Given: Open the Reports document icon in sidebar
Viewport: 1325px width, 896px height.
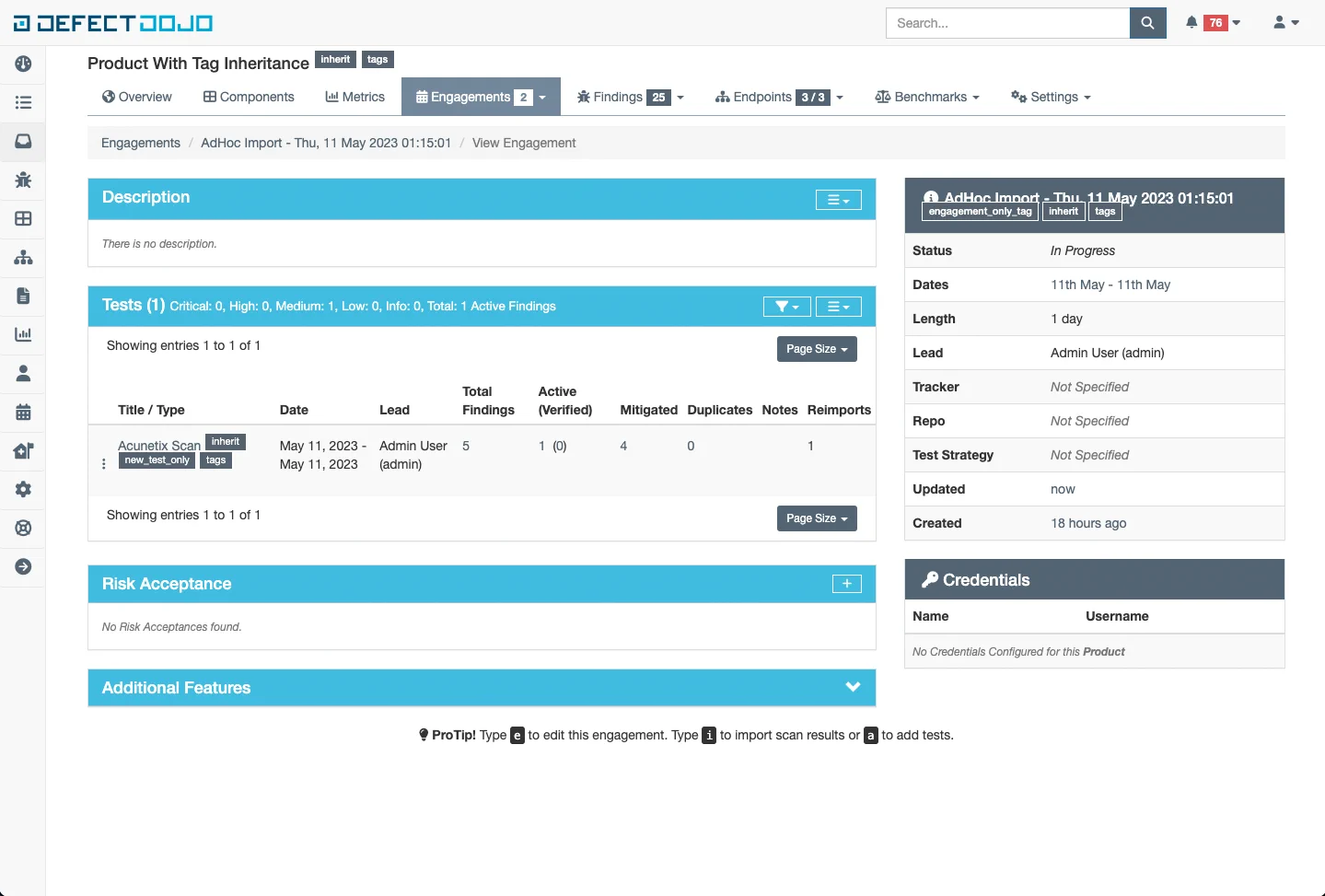Looking at the screenshot, I should (x=23, y=296).
